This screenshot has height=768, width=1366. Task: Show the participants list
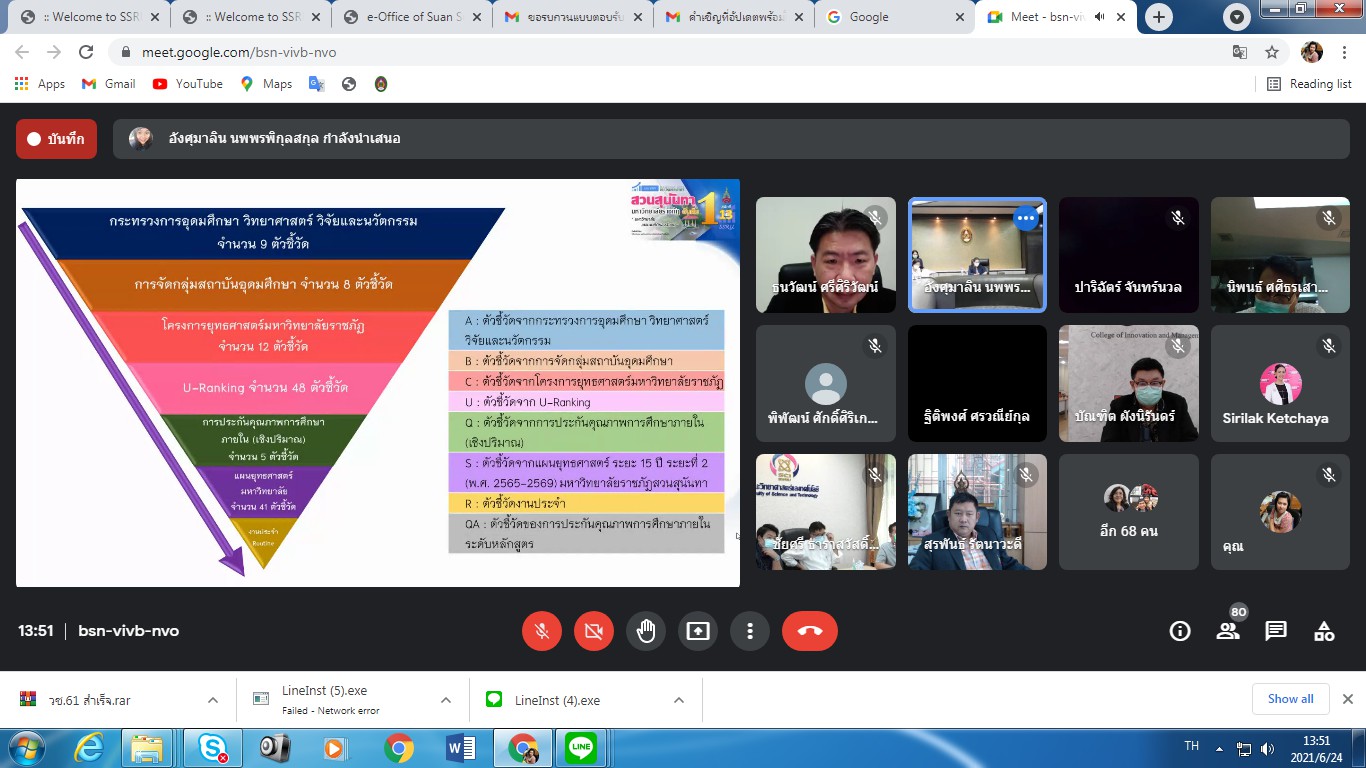(1228, 631)
